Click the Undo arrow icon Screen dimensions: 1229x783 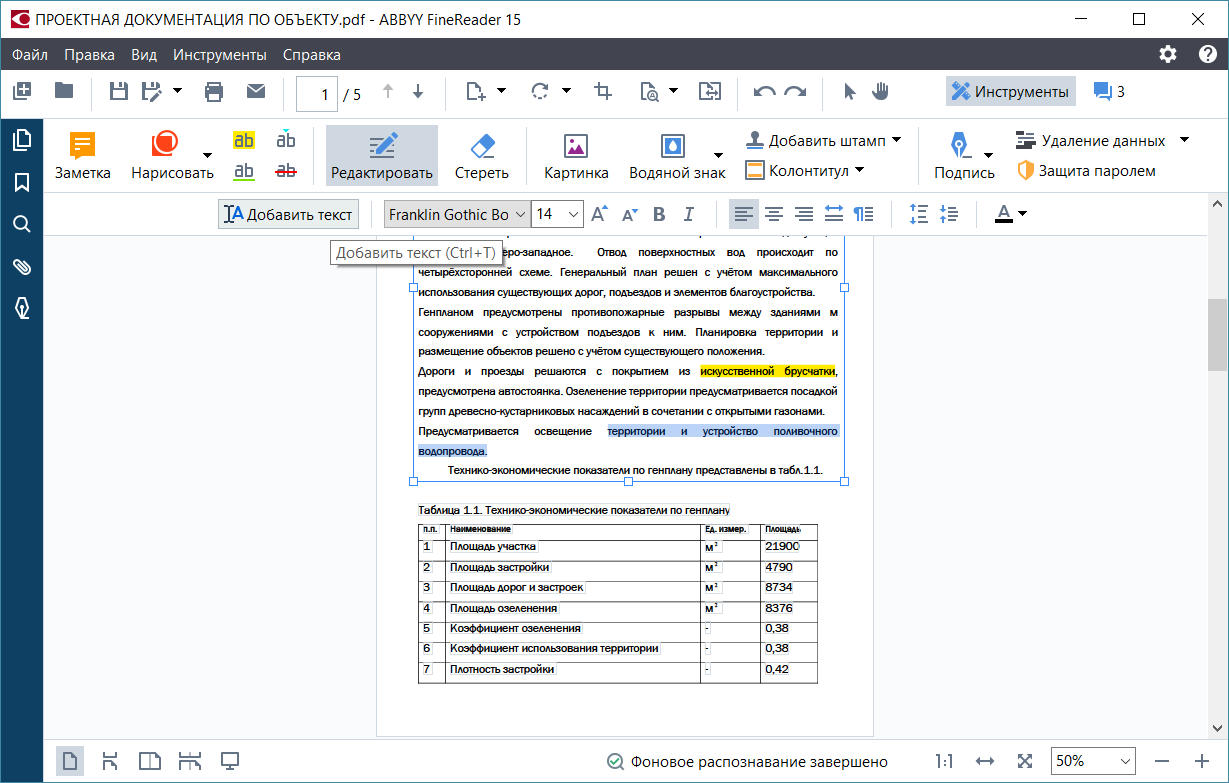click(x=766, y=91)
